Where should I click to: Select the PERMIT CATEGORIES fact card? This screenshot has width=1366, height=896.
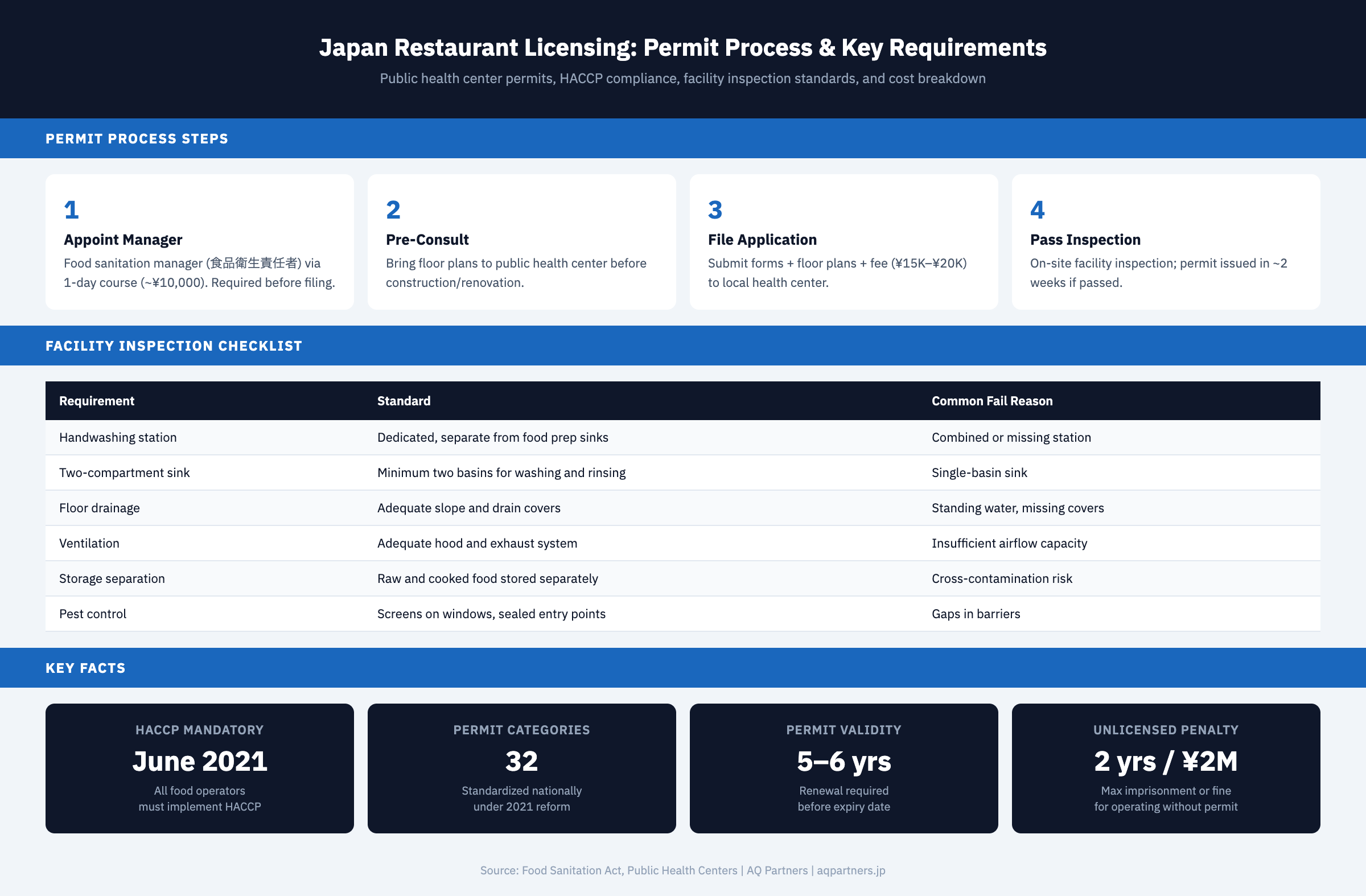(x=522, y=768)
